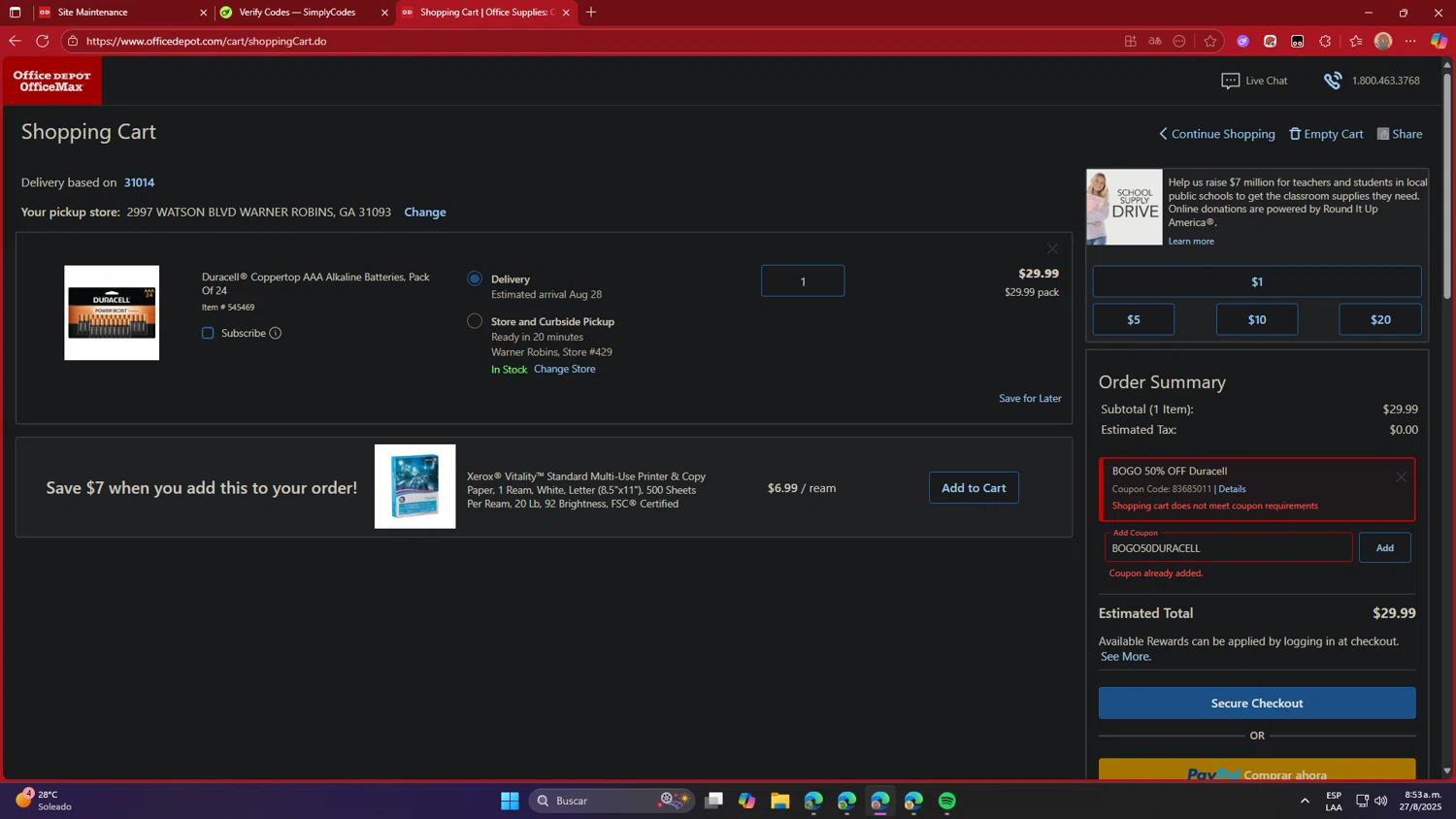Click the Xerox paper product thumbnail
Screen dimensions: 1456x819
pos(414,486)
